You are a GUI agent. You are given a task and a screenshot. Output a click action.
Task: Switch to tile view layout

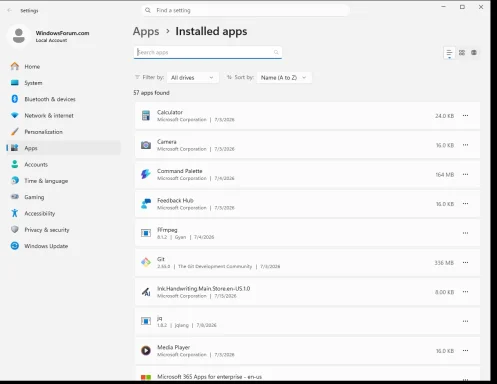474,53
